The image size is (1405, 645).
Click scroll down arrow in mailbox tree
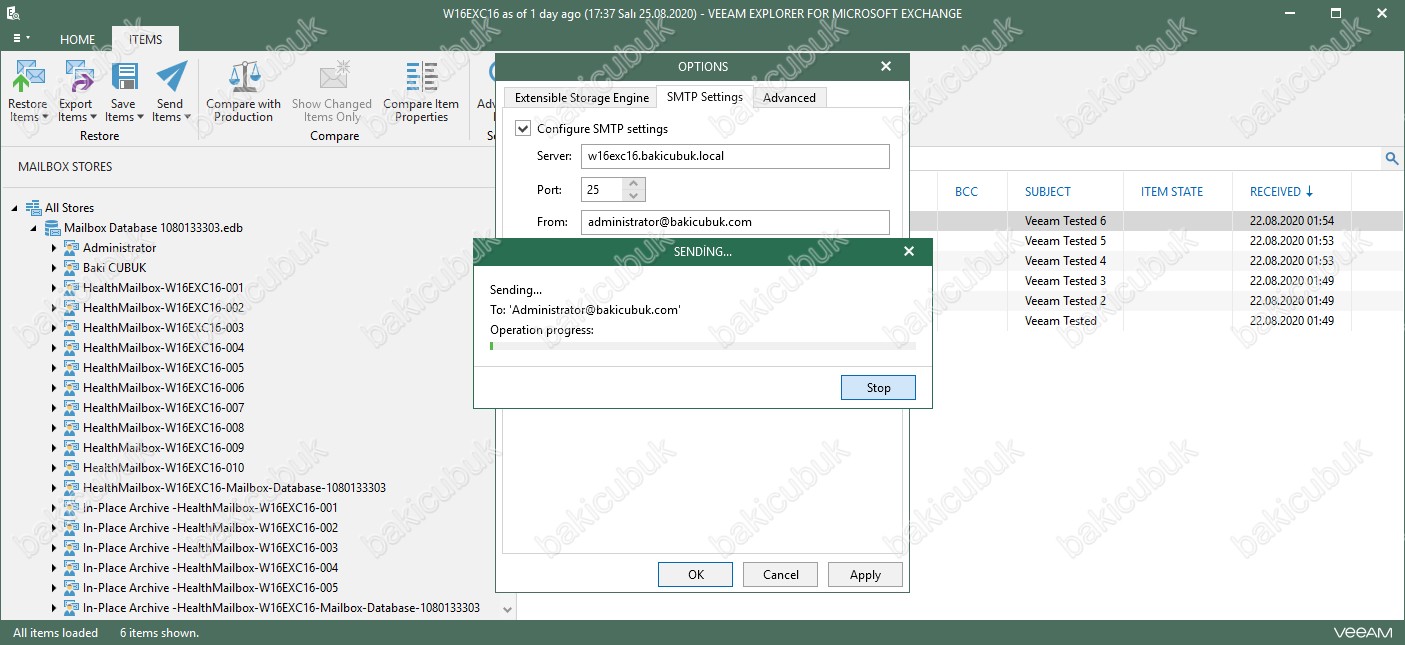pos(507,608)
